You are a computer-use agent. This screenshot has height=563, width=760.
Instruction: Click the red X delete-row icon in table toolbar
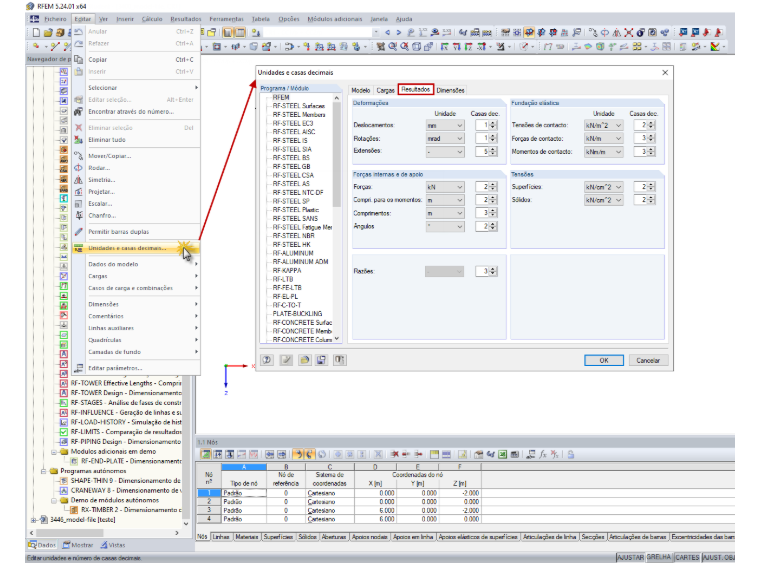pyautogui.click(x=395, y=454)
